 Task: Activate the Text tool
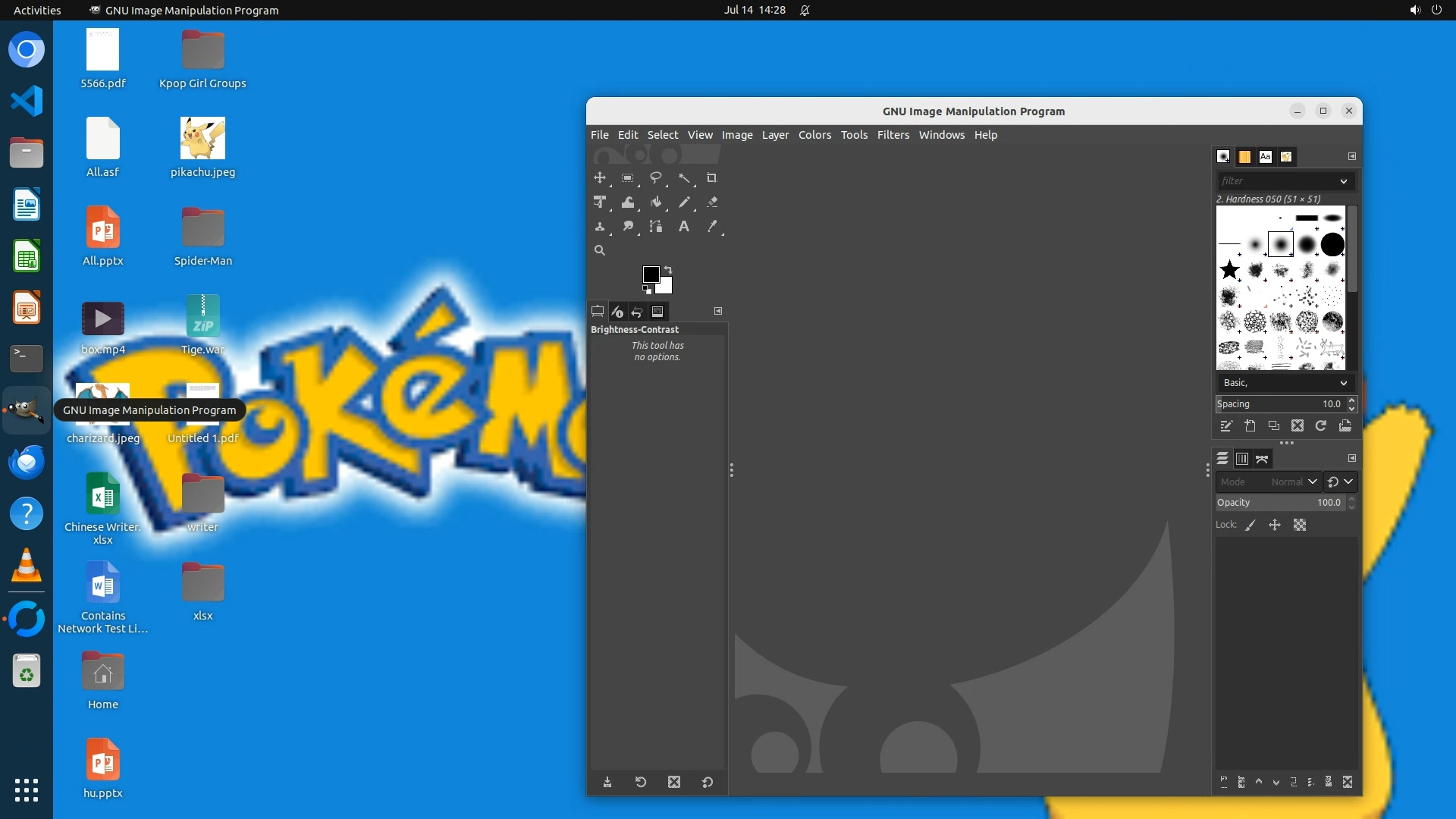click(683, 227)
